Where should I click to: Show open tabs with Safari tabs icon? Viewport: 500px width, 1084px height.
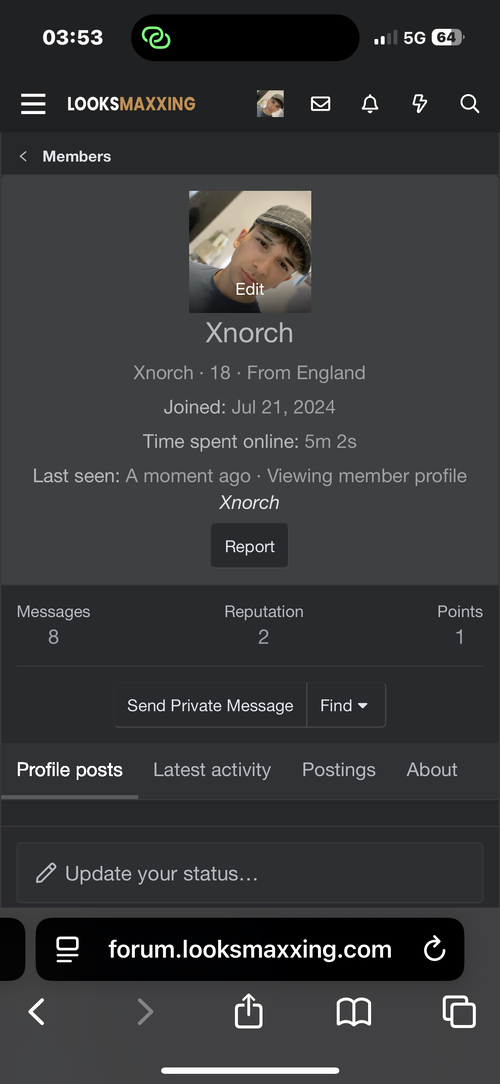point(459,1012)
